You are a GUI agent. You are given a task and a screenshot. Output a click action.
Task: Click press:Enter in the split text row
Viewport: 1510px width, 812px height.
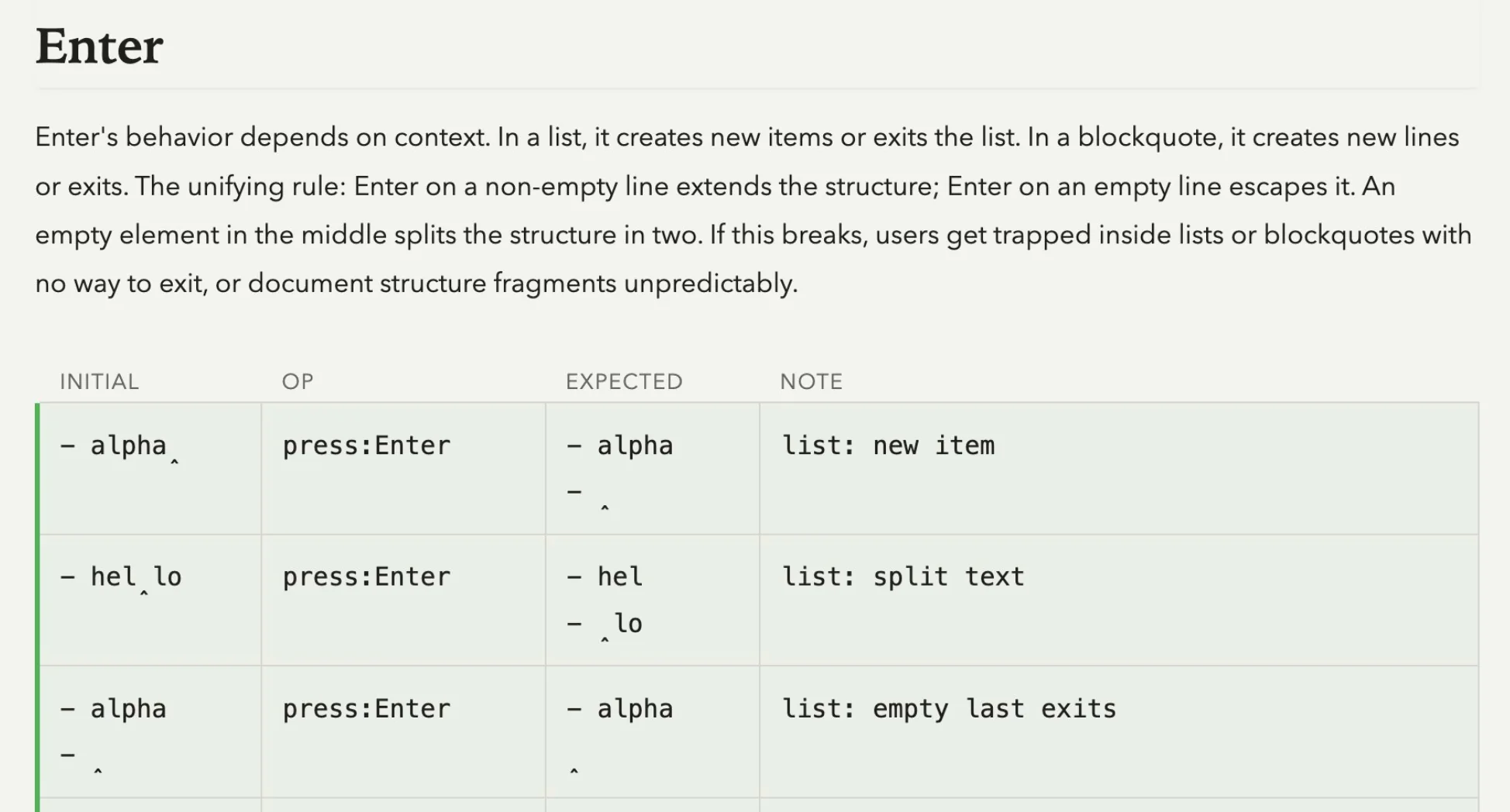pos(366,577)
